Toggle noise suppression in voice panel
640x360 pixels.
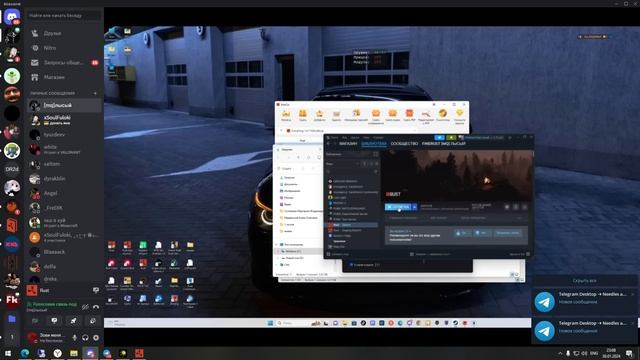[x=85, y=307]
